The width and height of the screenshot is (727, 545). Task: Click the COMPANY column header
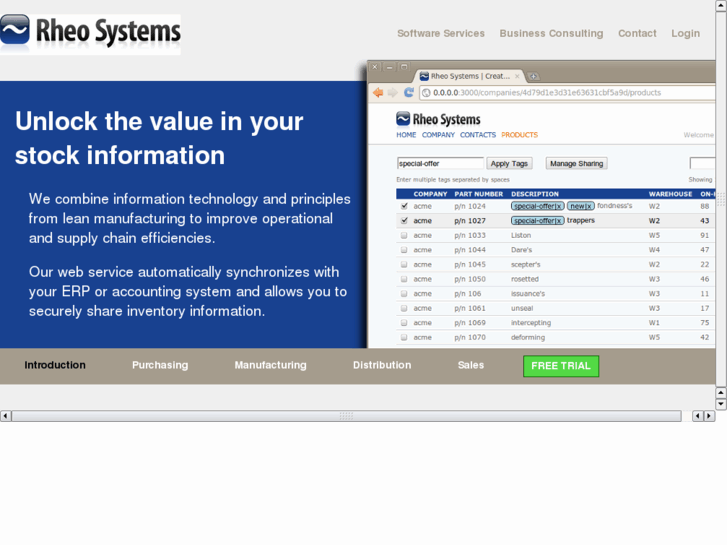pos(430,194)
